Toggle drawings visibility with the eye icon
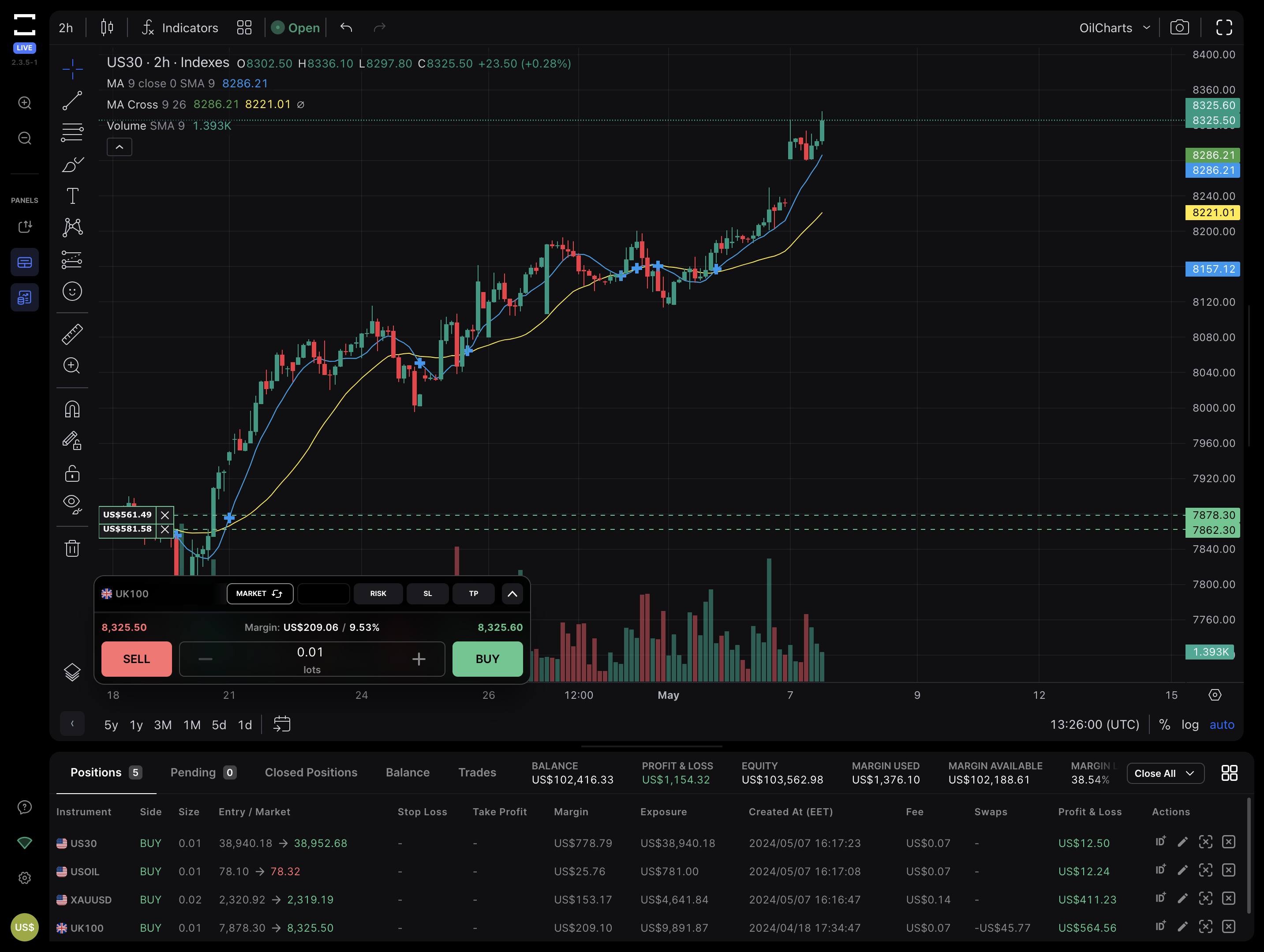Viewport: 1264px width, 952px height. pyautogui.click(x=72, y=503)
